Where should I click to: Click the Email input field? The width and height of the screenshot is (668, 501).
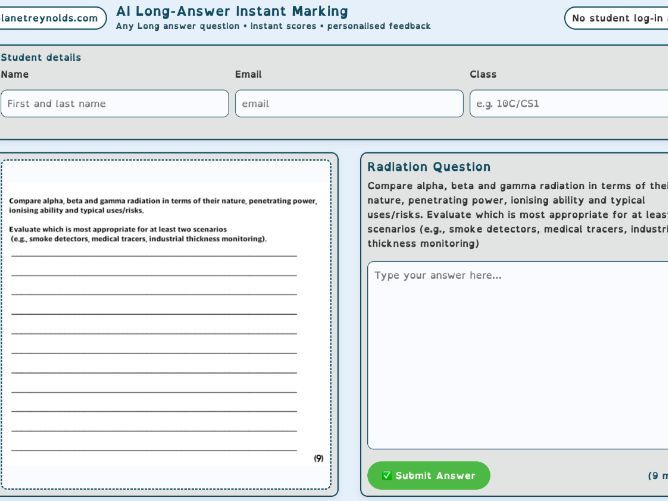pyautogui.click(x=349, y=104)
